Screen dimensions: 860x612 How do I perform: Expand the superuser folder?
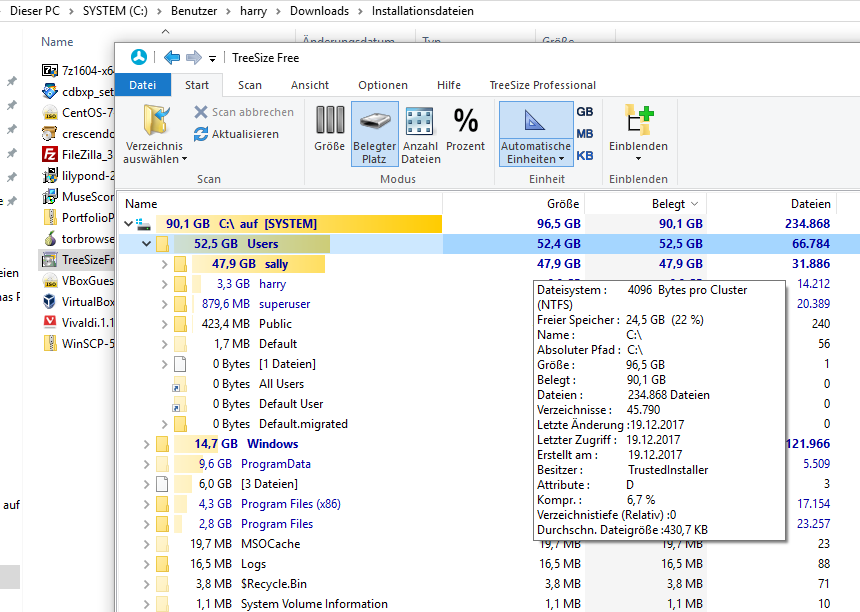click(x=164, y=304)
